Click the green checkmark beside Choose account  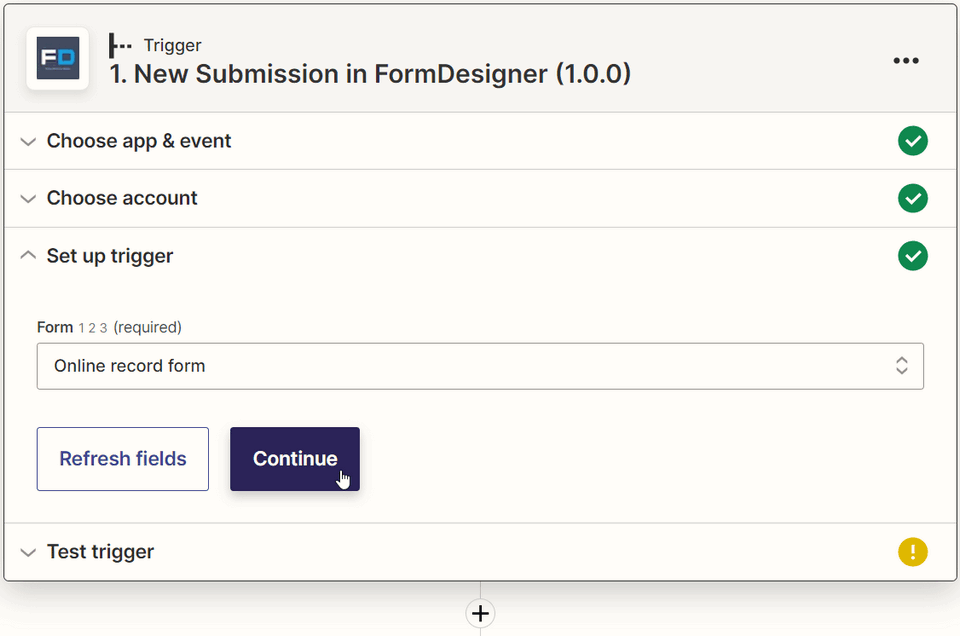coord(912,198)
